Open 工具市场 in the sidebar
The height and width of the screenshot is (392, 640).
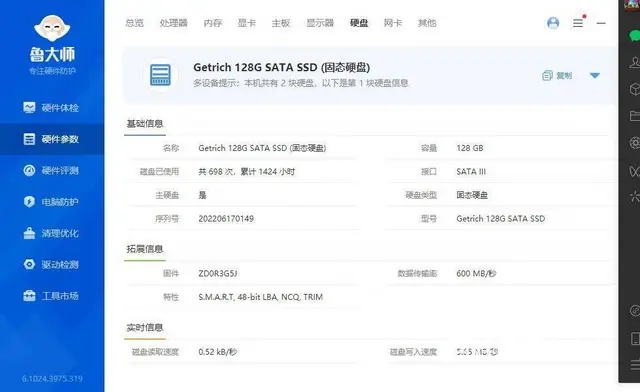(51, 296)
